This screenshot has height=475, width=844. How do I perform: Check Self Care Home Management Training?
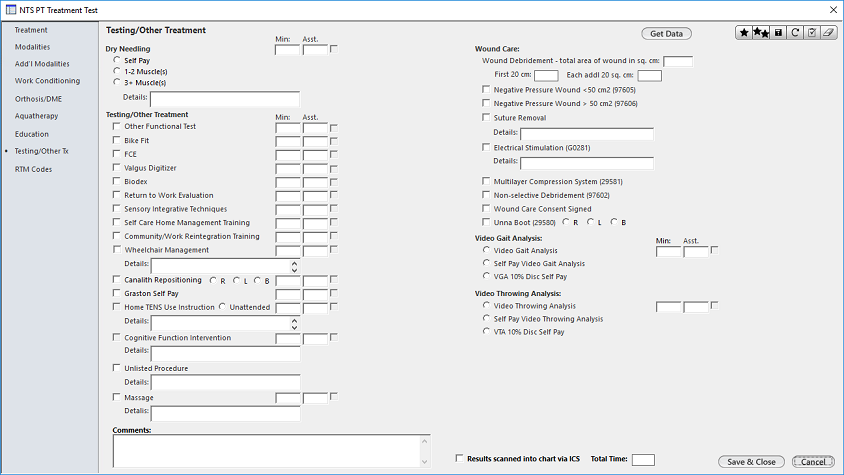pos(116,222)
